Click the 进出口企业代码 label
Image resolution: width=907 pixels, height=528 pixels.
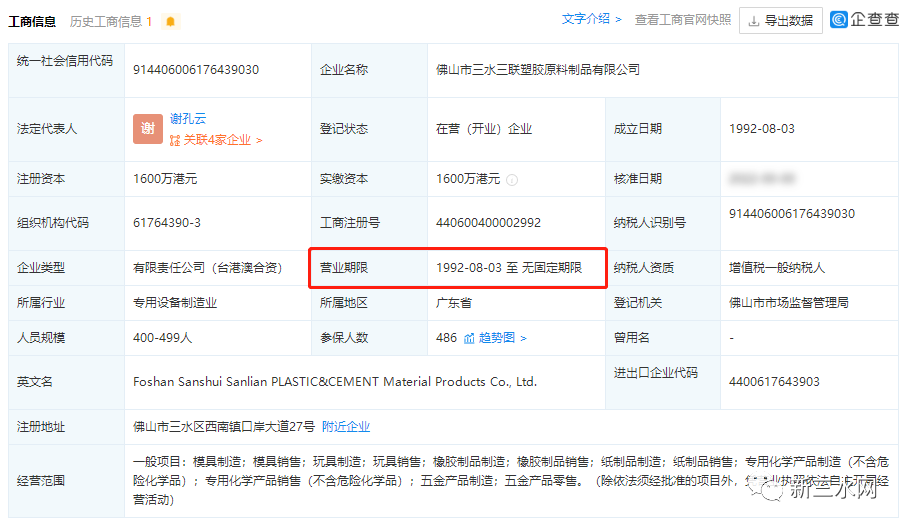coord(655,373)
